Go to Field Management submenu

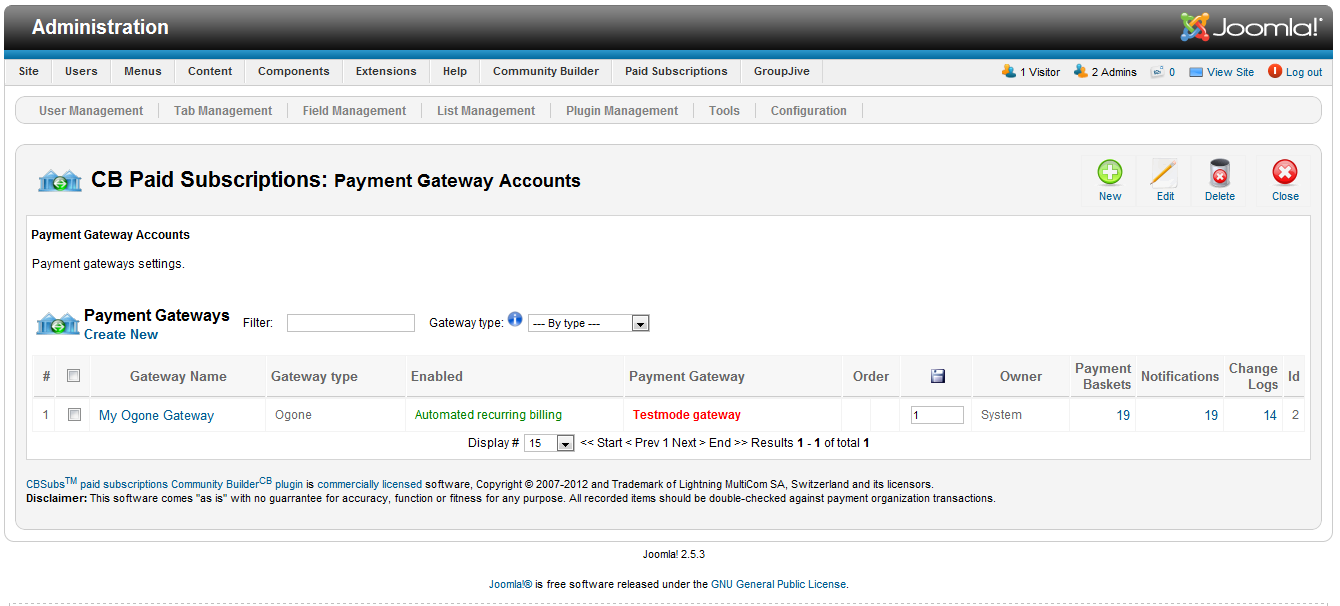pyautogui.click(x=354, y=111)
